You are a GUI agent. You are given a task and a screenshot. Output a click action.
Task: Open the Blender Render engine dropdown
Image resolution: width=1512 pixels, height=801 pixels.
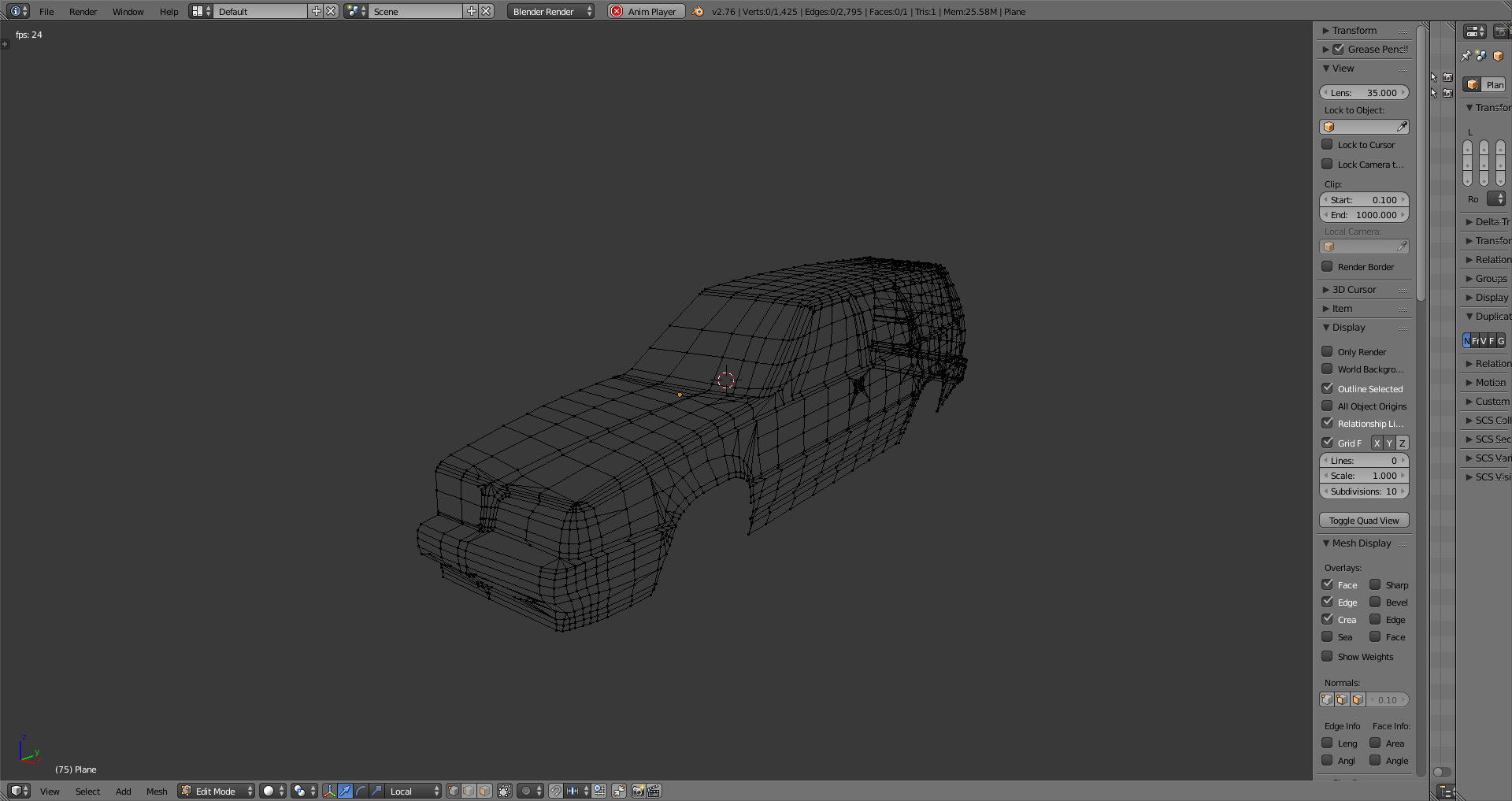pos(550,11)
